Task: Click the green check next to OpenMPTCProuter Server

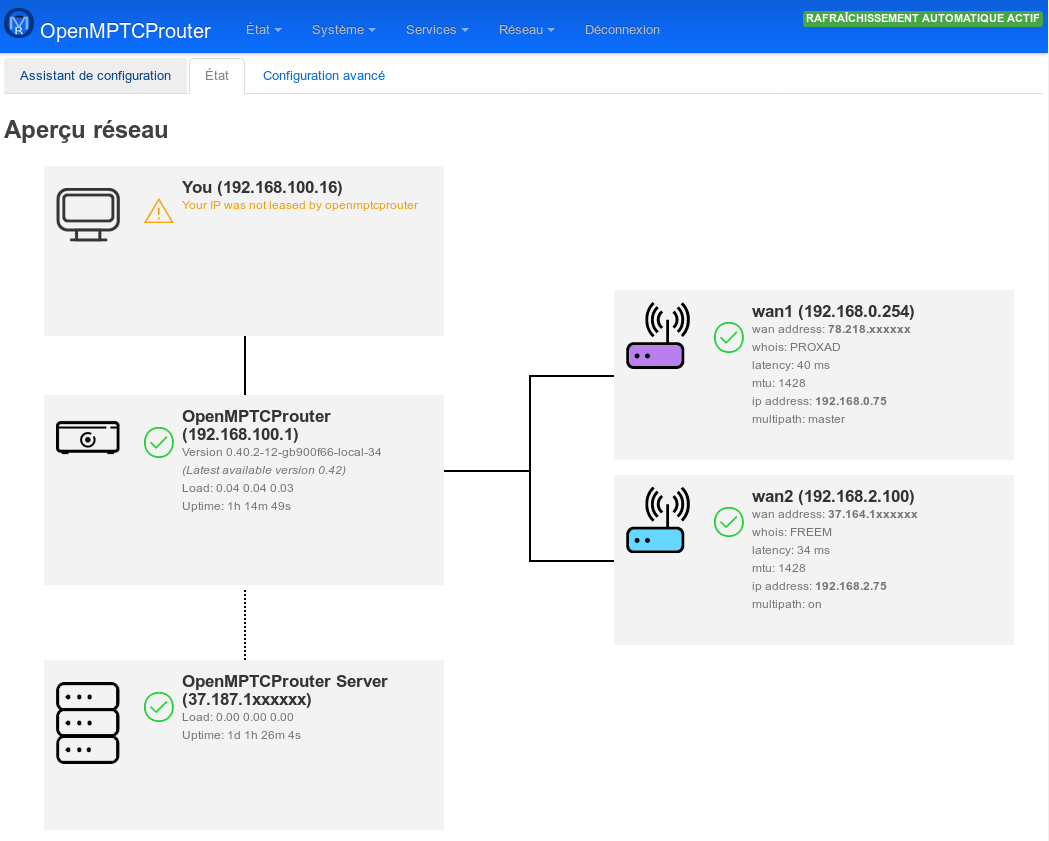Action: (x=159, y=707)
